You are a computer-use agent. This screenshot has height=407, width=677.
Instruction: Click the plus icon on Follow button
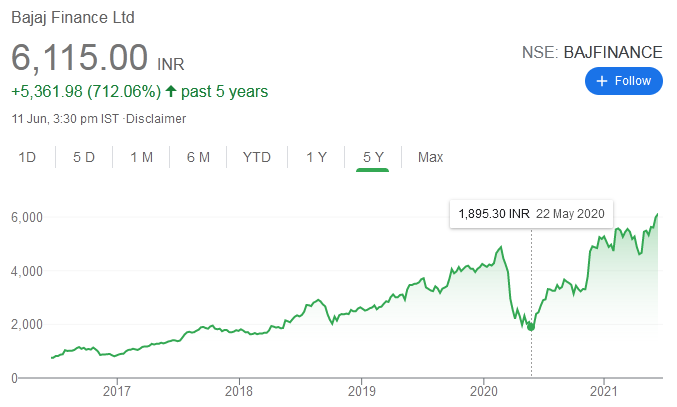(602, 81)
